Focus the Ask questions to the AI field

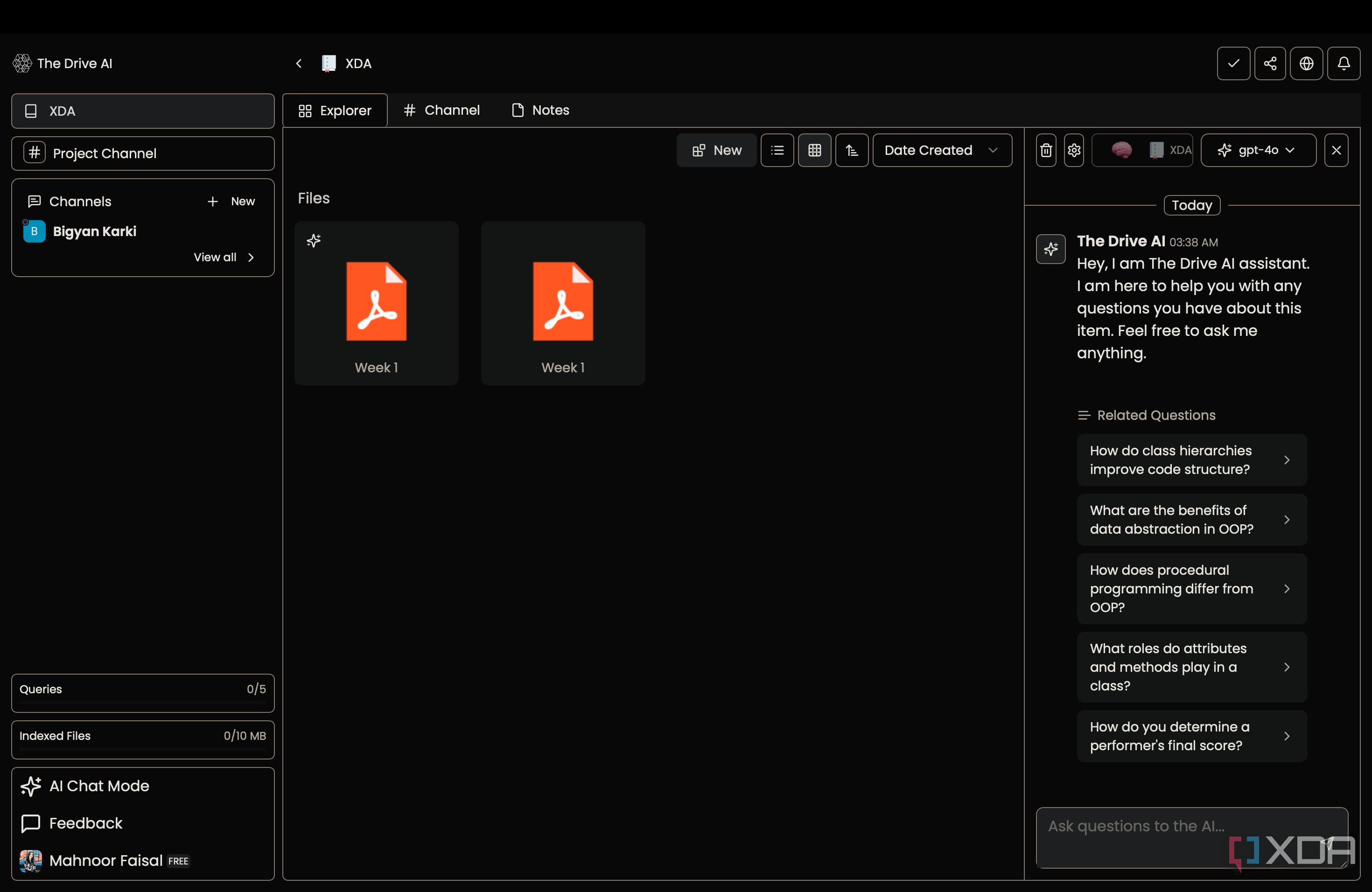point(1191,838)
